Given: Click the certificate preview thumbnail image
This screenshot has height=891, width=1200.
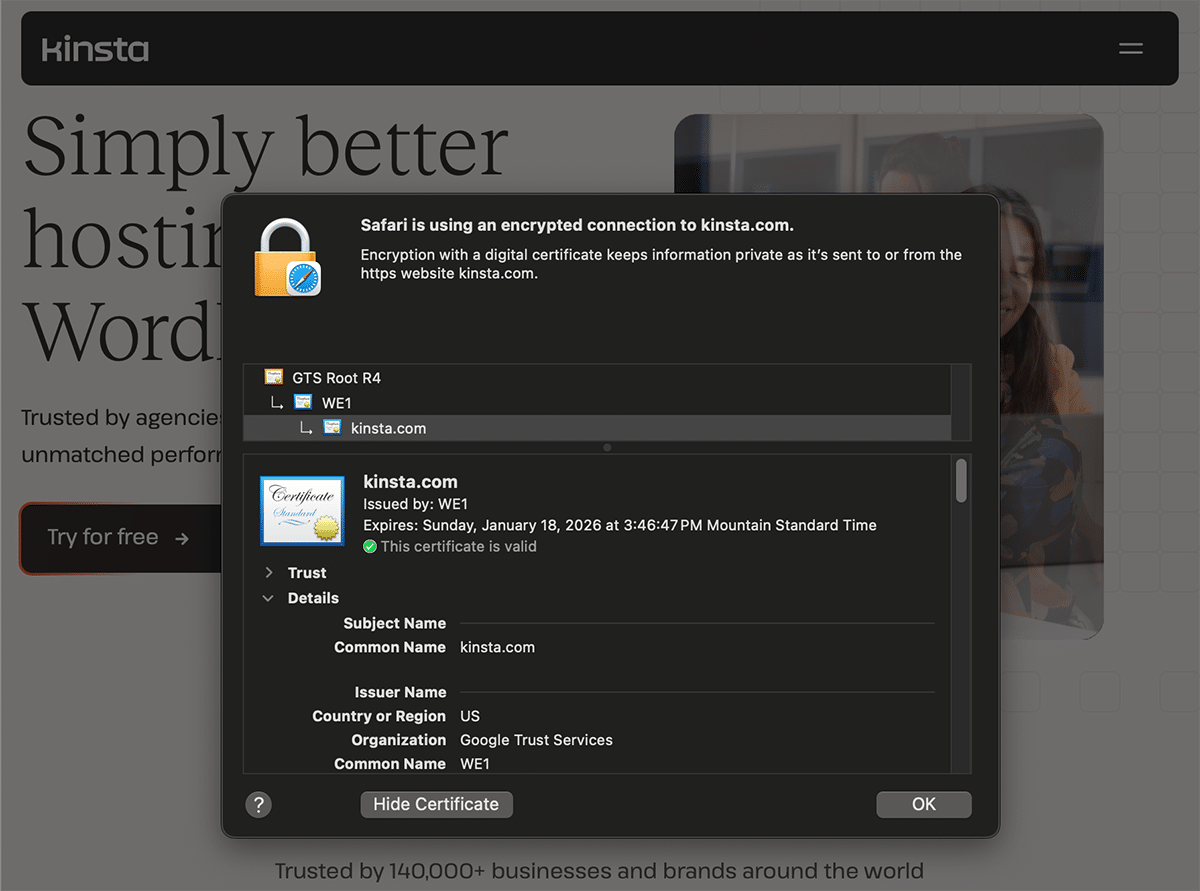Looking at the screenshot, I should (302, 509).
